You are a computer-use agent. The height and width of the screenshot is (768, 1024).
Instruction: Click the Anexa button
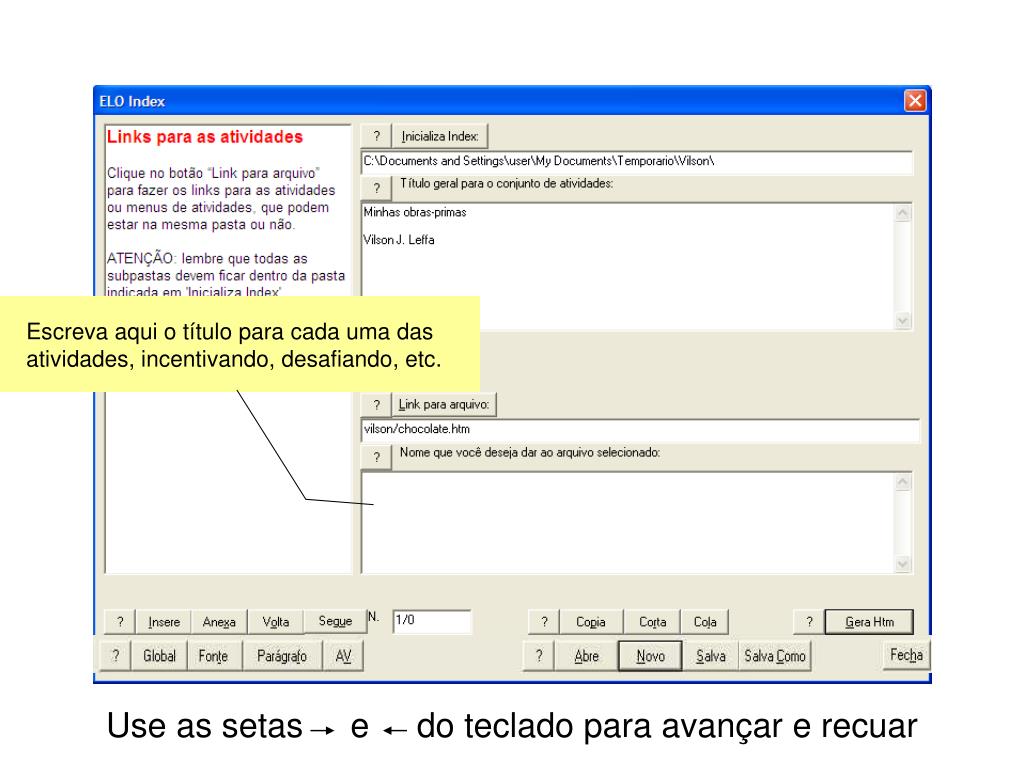(x=219, y=622)
